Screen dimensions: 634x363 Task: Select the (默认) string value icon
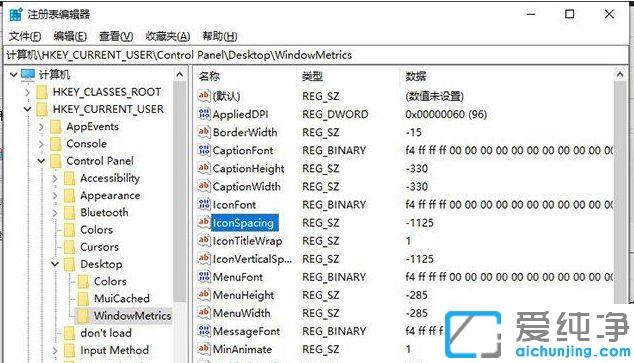204,96
